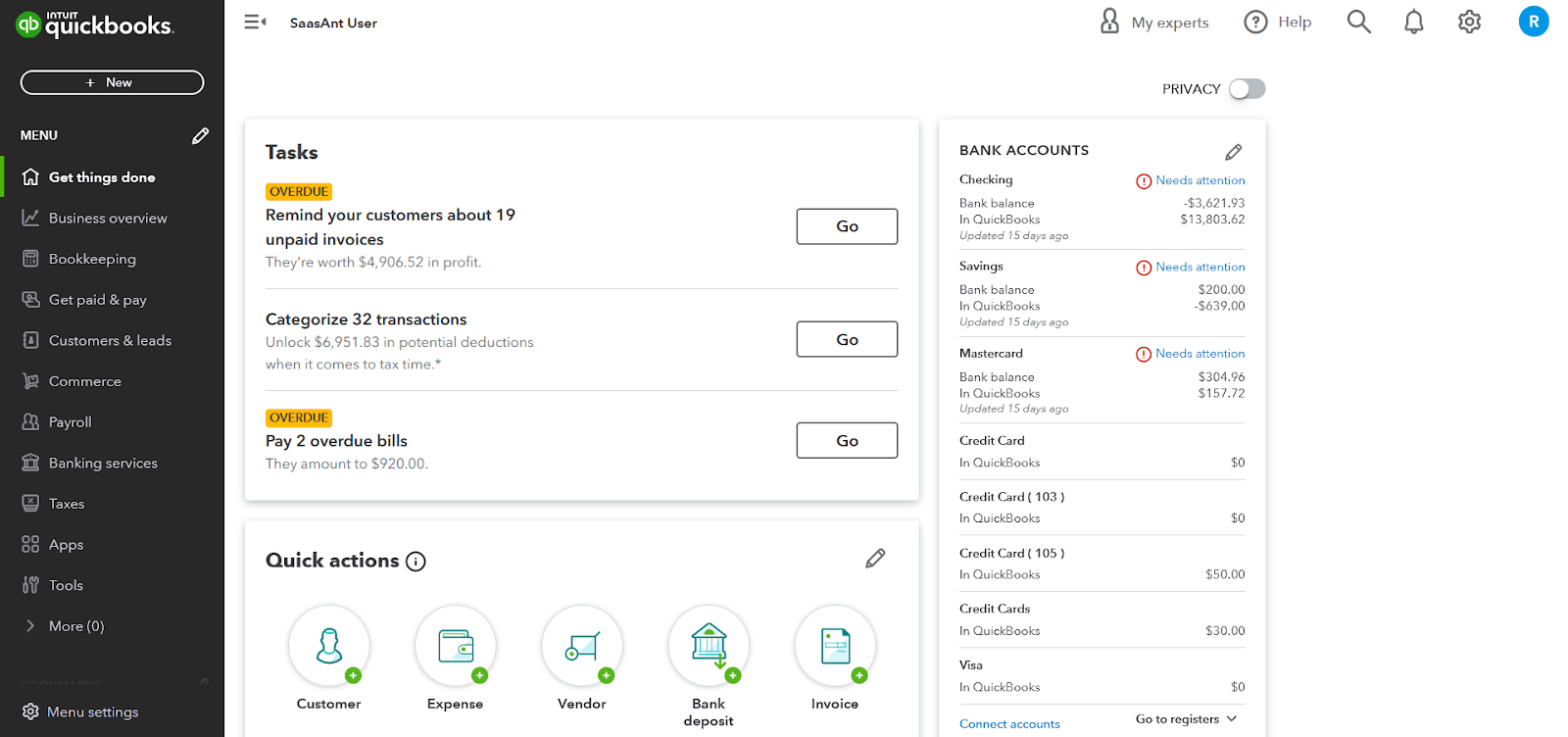Open the search magnifier icon

1358,22
